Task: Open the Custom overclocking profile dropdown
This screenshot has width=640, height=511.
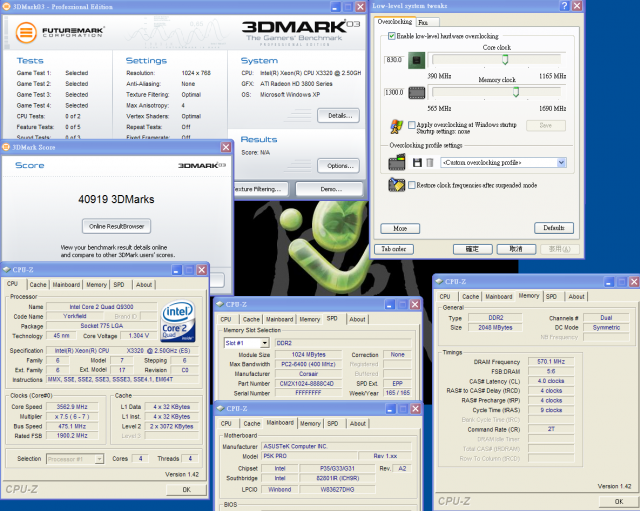Action: [x=561, y=162]
